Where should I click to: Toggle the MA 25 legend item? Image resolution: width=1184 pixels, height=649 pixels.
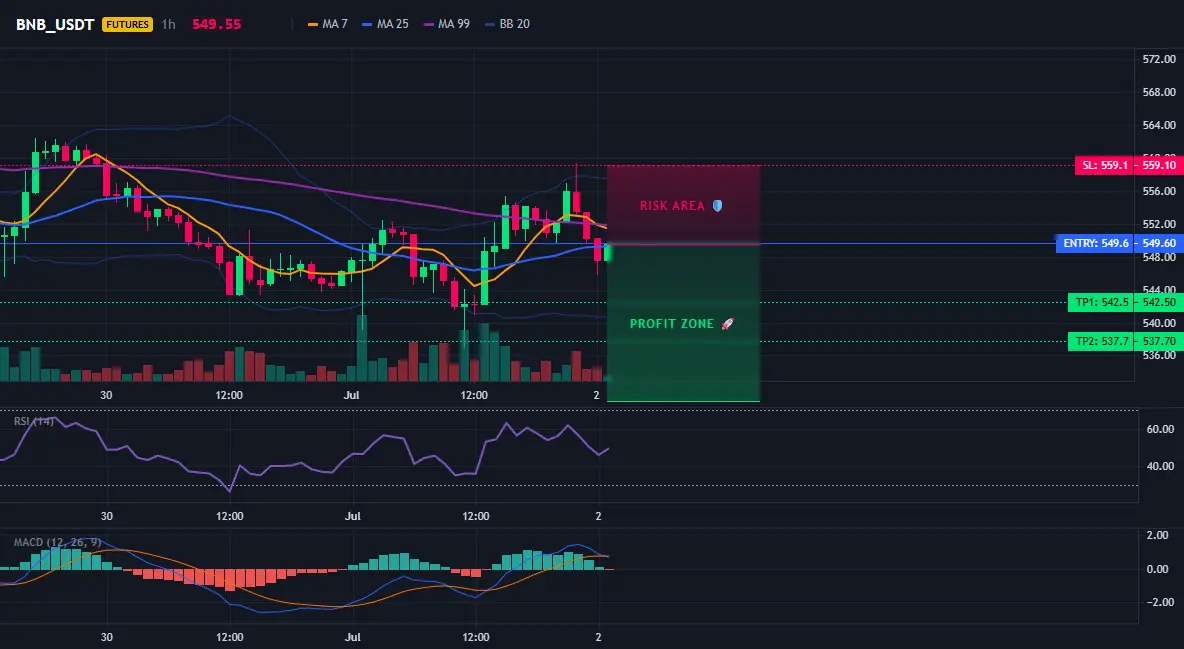point(385,24)
